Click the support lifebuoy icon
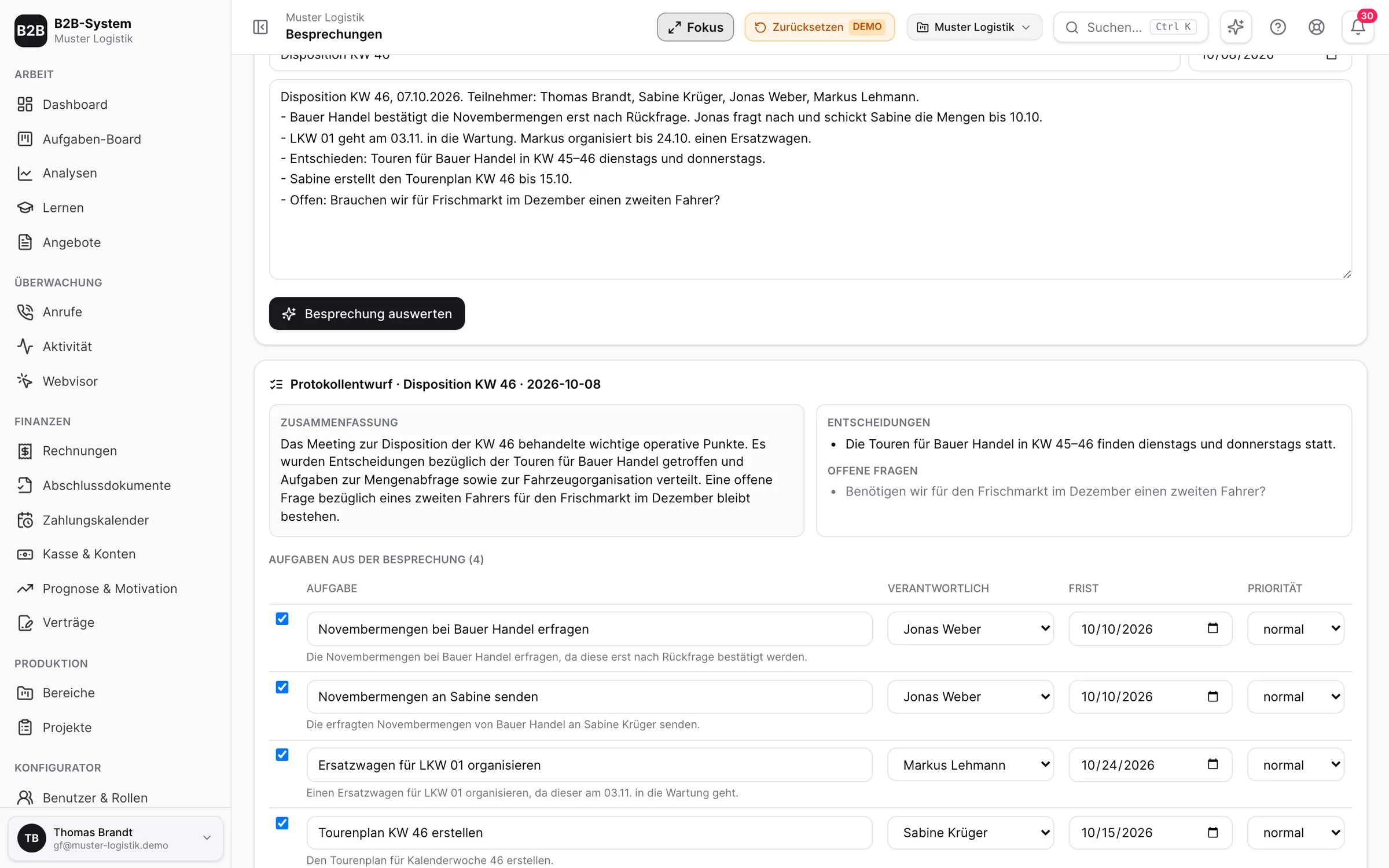The width and height of the screenshot is (1389, 868). pyautogui.click(x=1317, y=27)
